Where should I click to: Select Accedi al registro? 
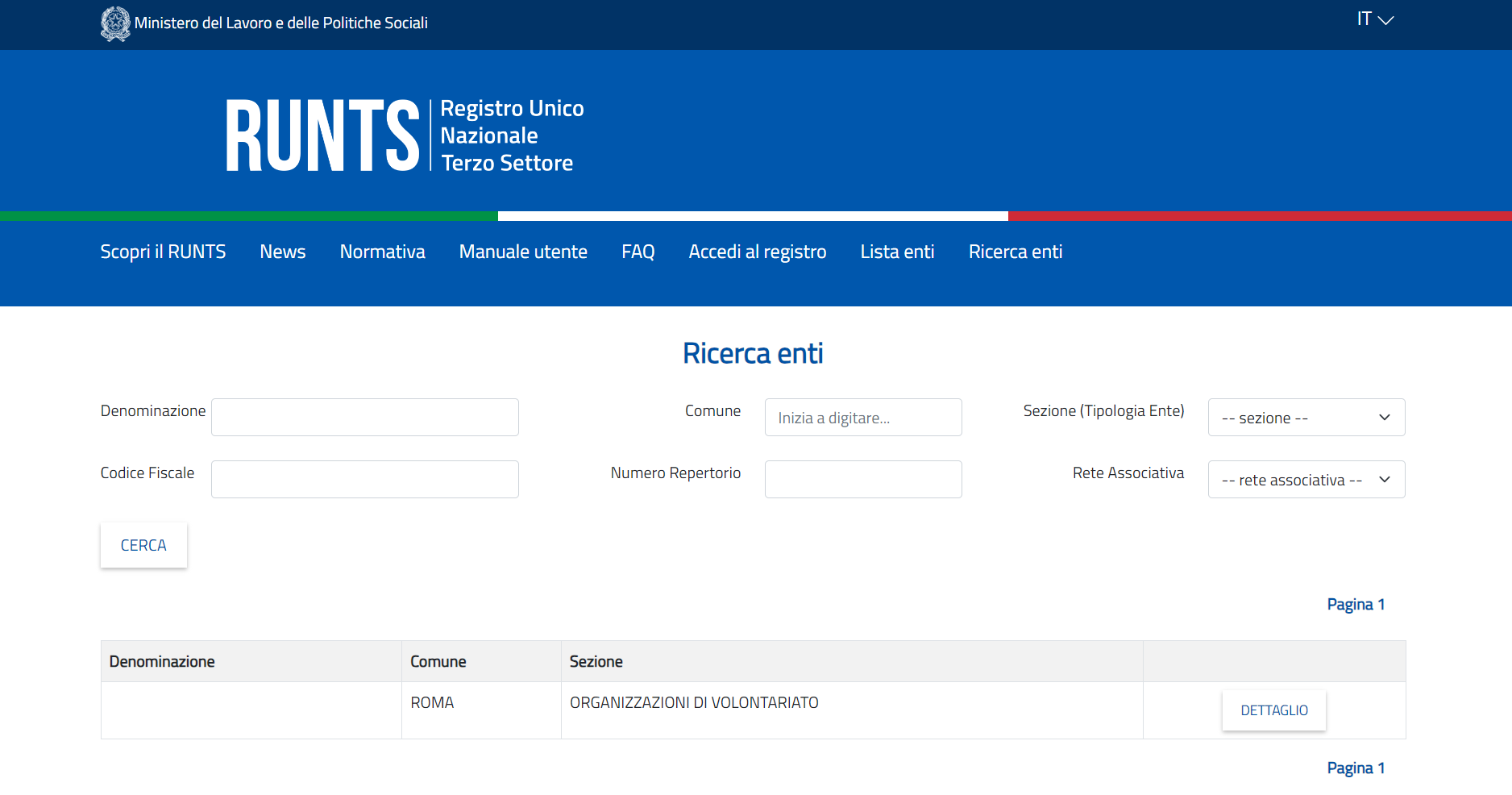pos(758,252)
